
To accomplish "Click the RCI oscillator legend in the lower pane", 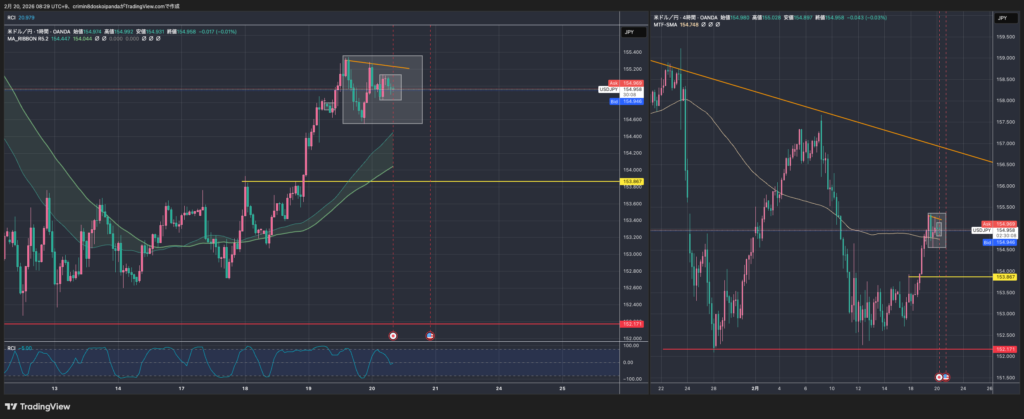I will tap(12, 347).
